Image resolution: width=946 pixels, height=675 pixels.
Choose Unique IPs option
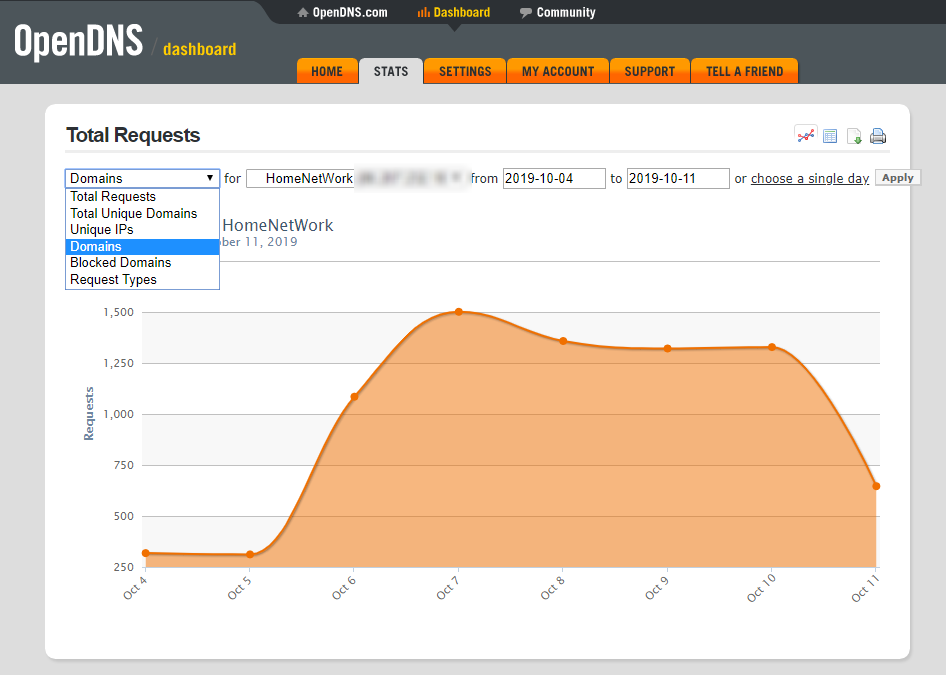click(142, 230)
